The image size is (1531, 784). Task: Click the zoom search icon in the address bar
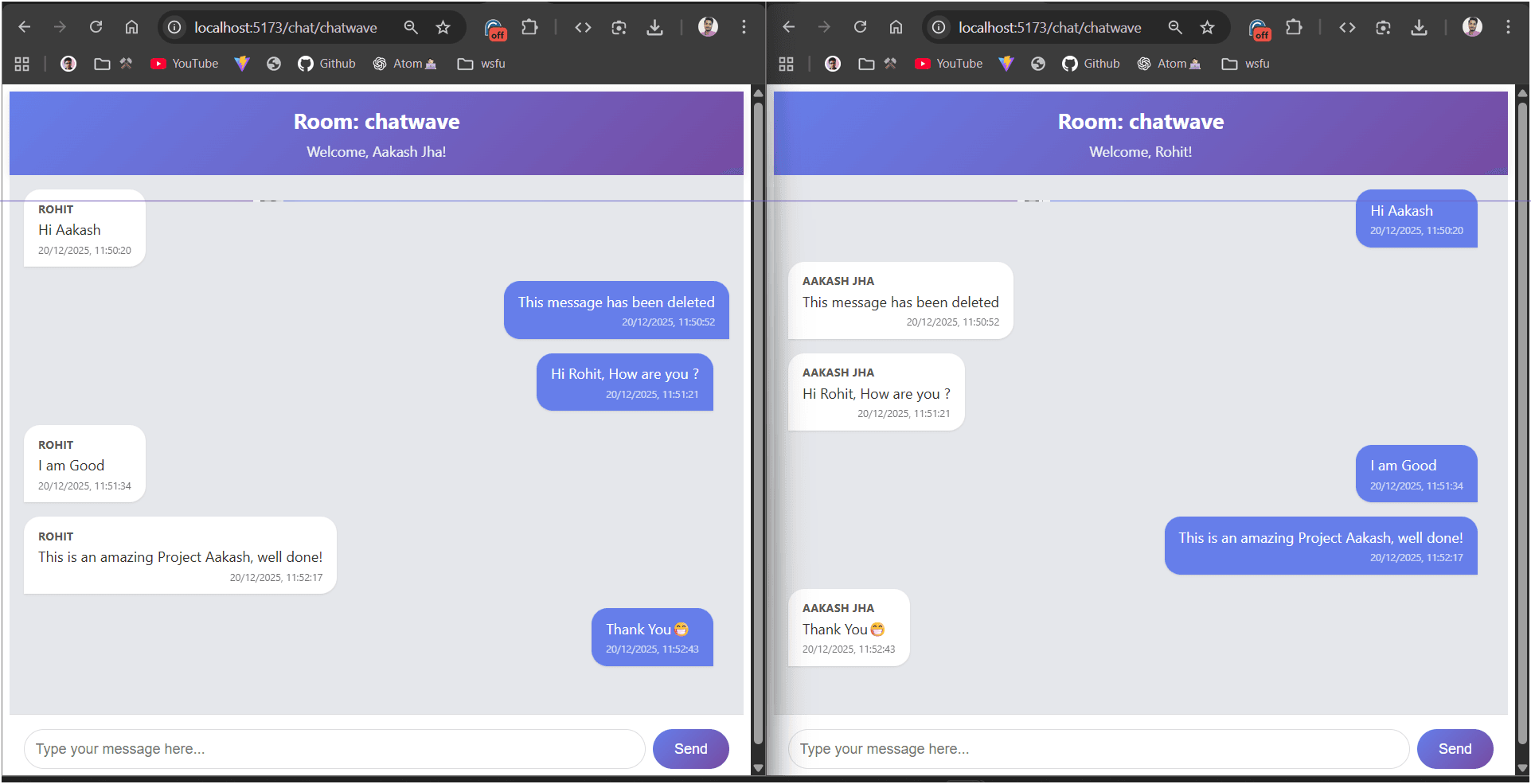tap(411, 26)
